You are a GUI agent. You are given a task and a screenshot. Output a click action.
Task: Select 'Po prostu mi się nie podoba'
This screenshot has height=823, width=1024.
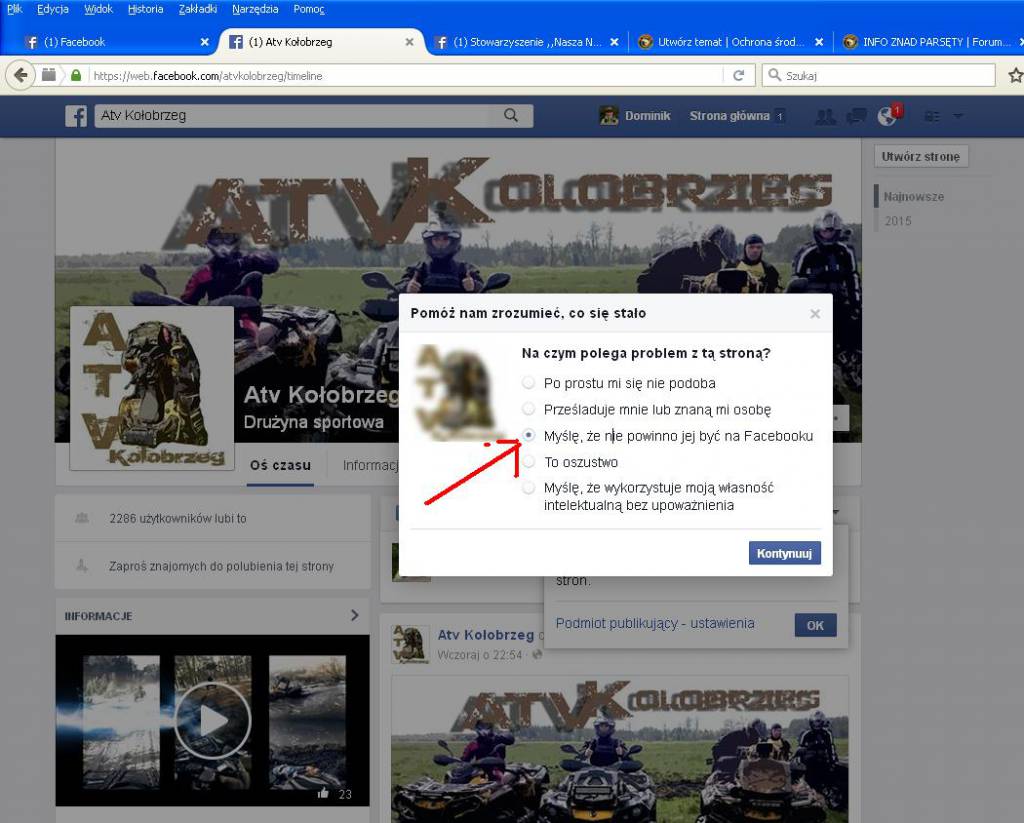528,383
